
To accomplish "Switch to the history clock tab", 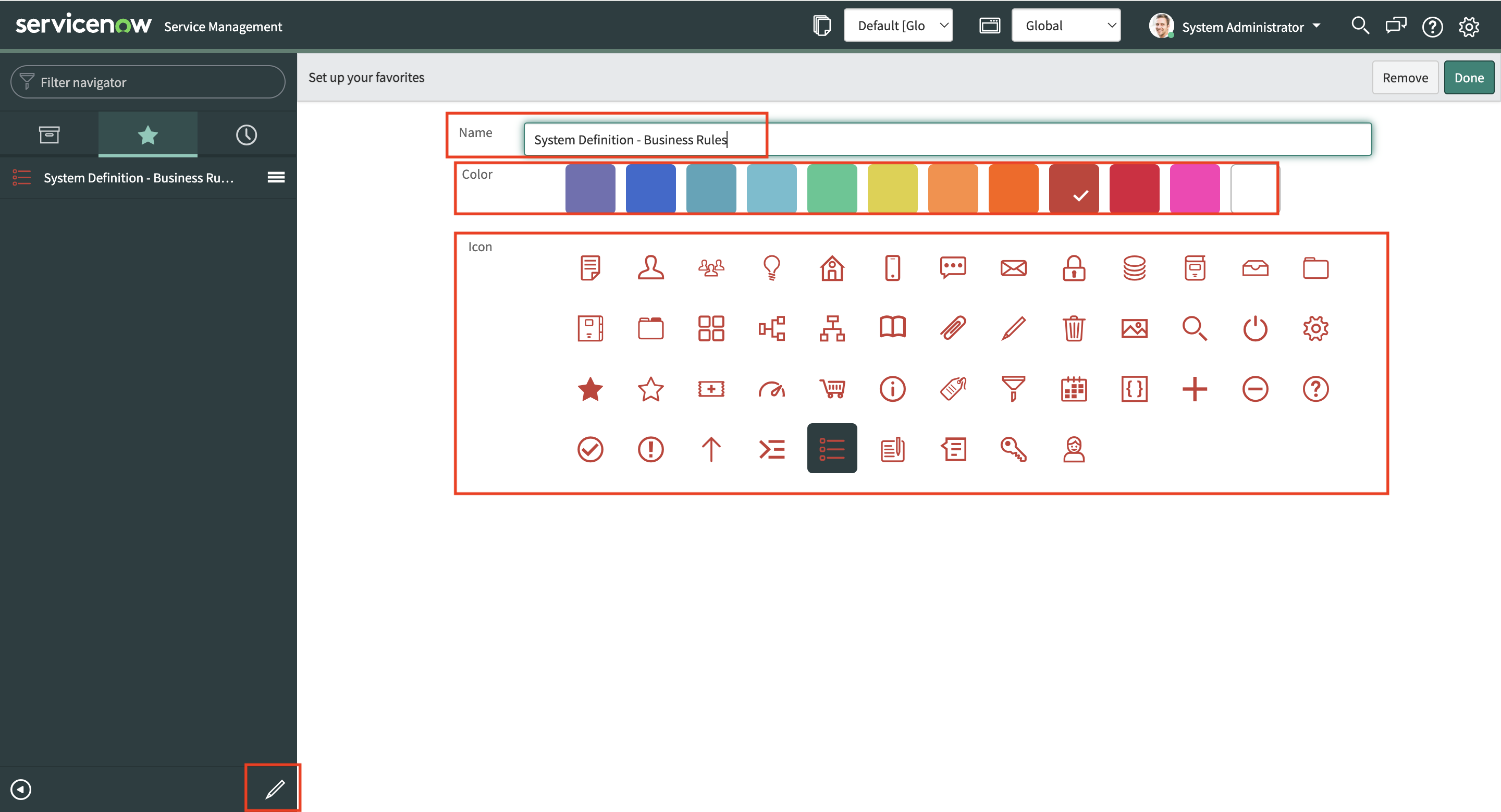I will click(246, 135).
